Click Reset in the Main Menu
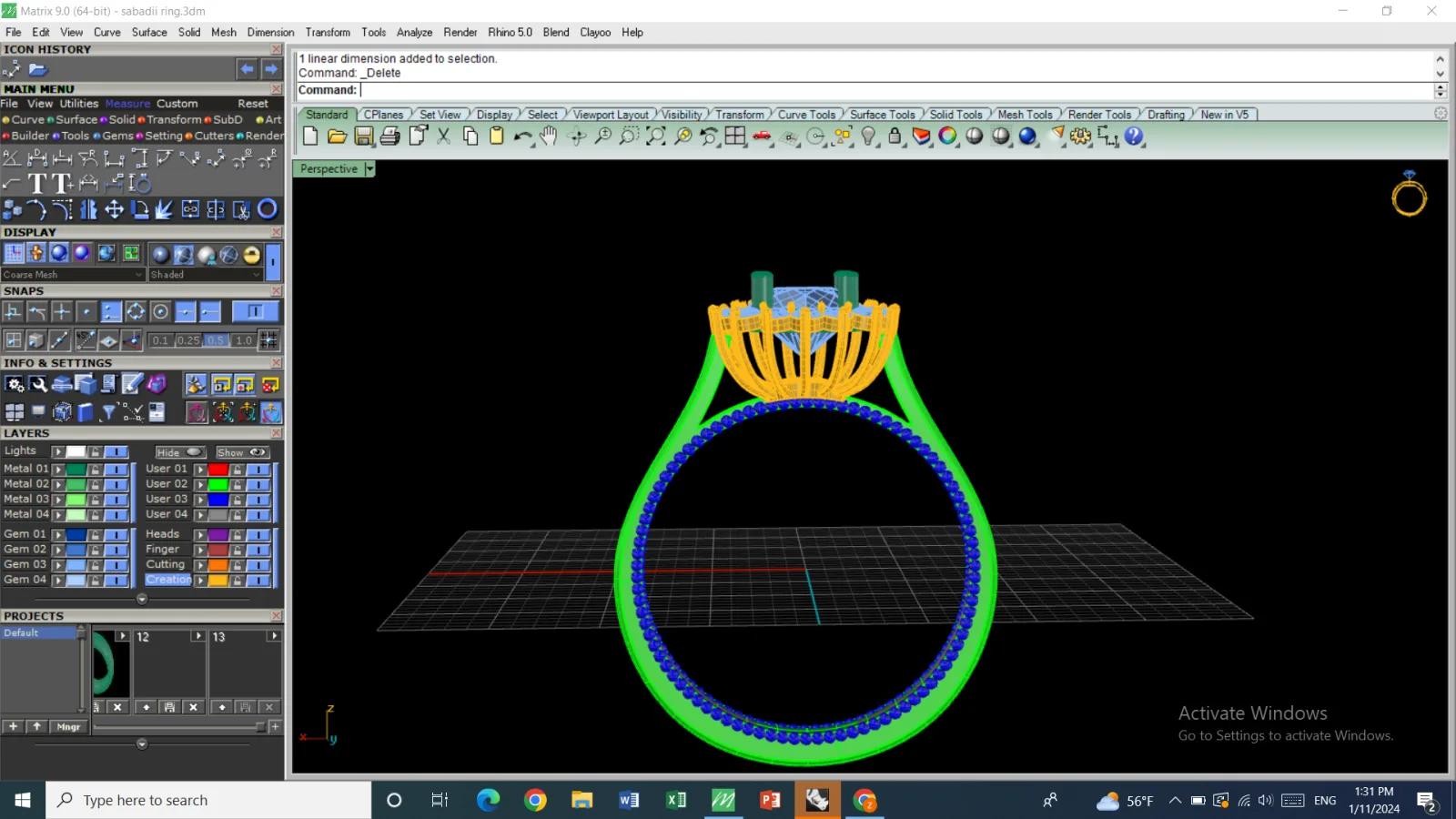 (x=253, y=104)
